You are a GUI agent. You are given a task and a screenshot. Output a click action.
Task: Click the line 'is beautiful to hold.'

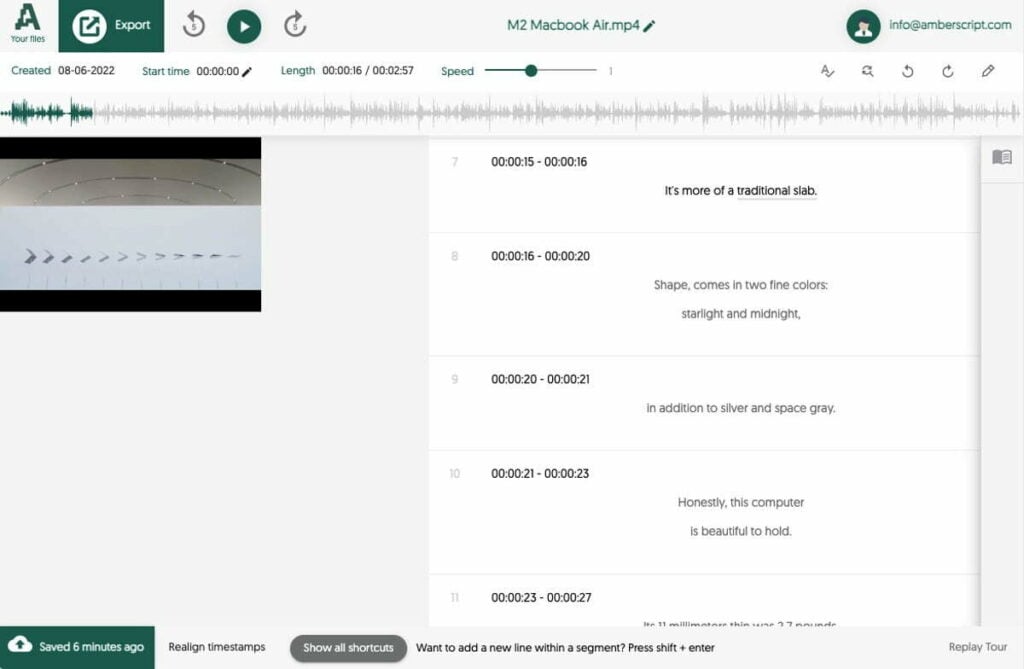(741, 531)
